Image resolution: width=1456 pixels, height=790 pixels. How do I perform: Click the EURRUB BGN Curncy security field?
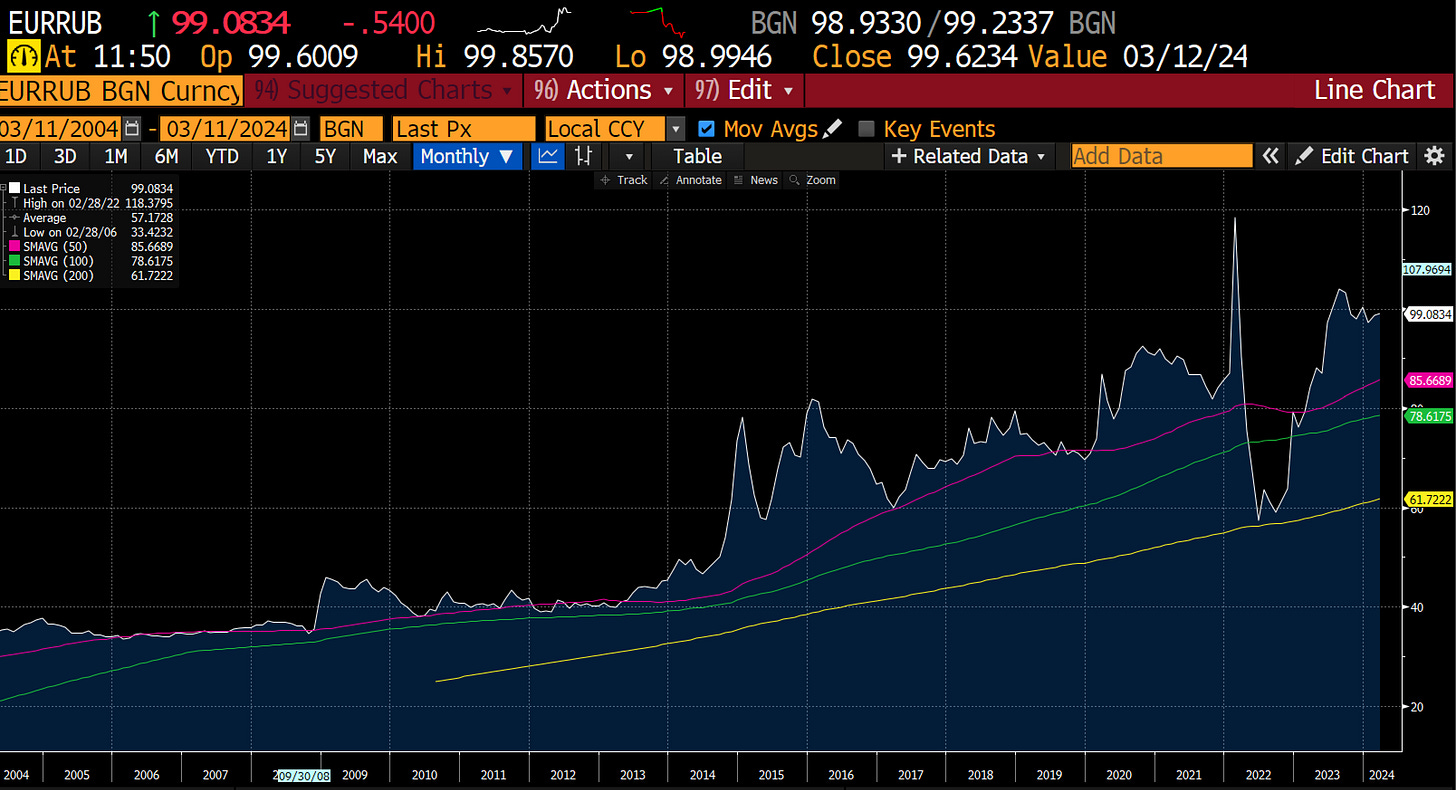pos(120,90)
